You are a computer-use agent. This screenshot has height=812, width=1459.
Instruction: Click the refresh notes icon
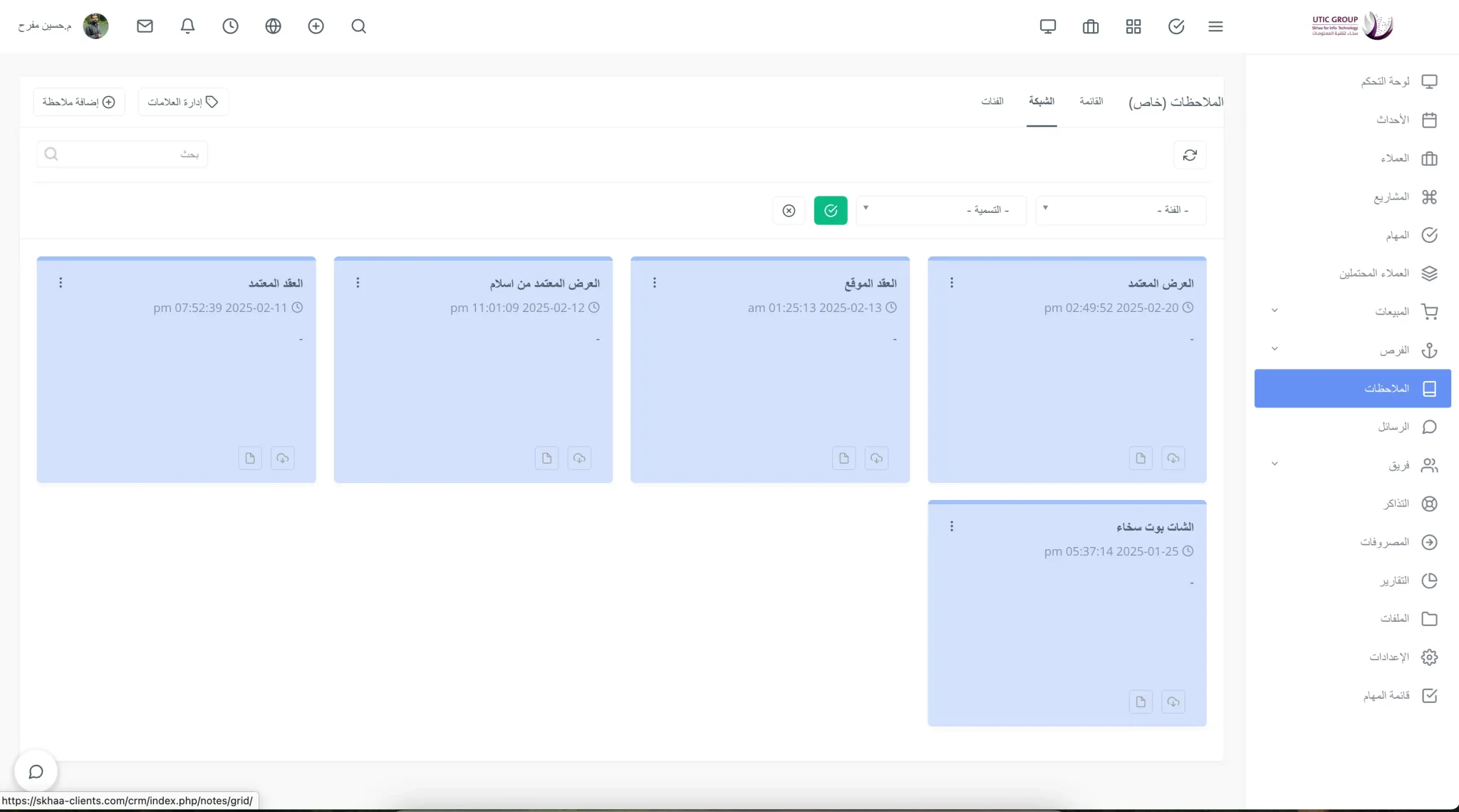point(1190,155)
